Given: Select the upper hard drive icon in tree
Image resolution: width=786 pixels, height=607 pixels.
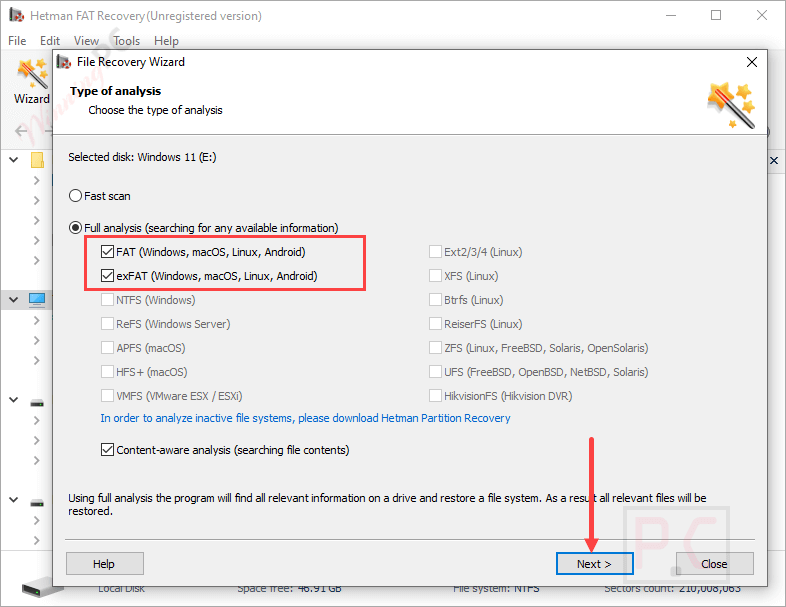Looking at the screenshot, I should [37, 403].
